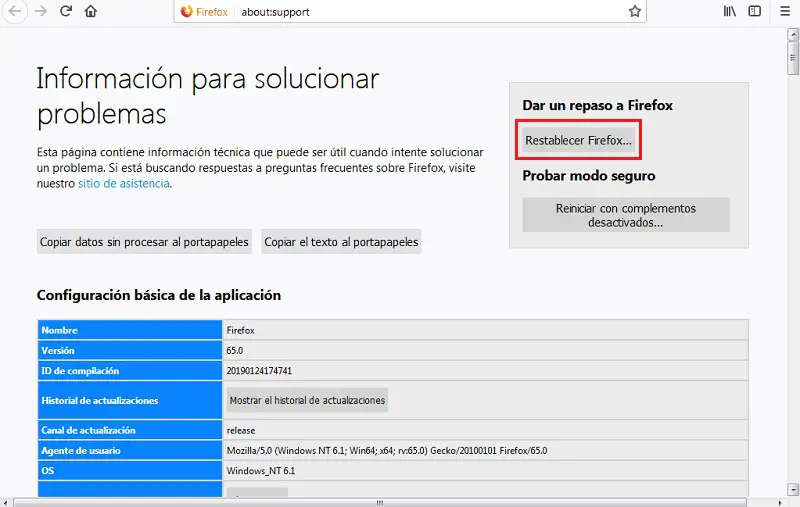
Task: Open the hamburger application menu
Action: pos(785,11)
